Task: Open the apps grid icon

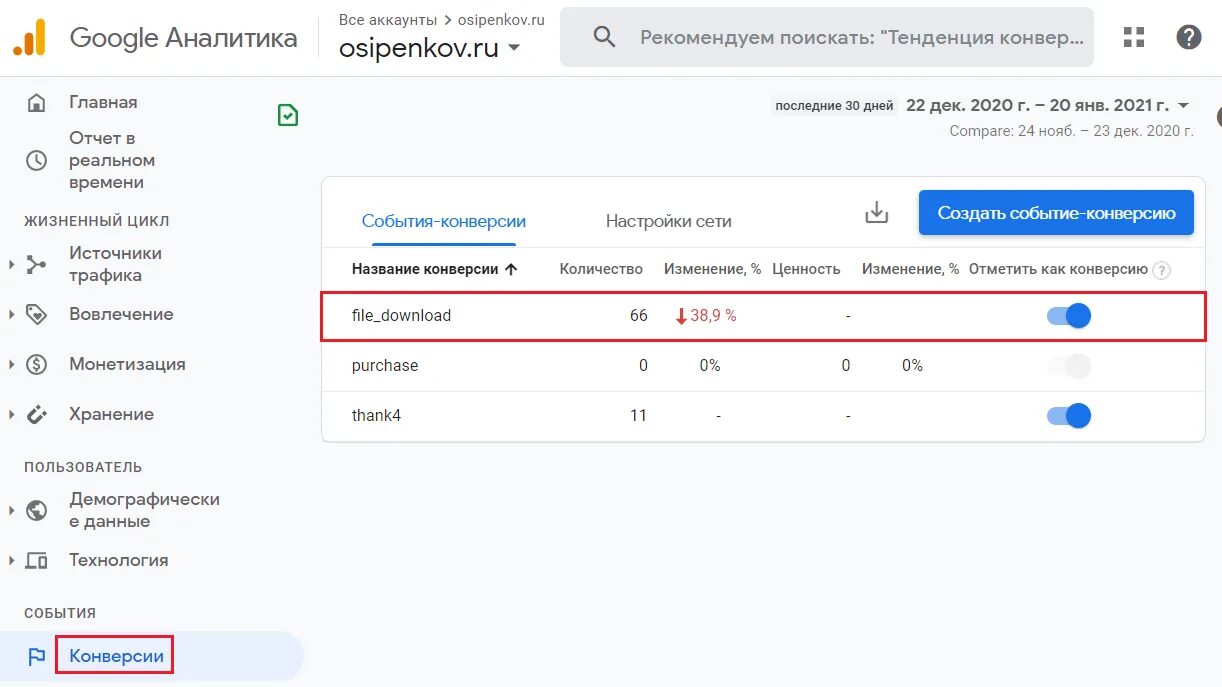Action: [x=1134, y=37]
